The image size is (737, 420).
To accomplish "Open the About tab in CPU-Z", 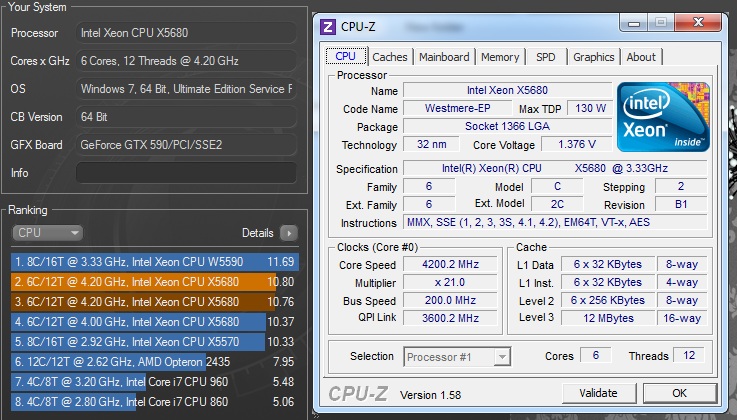I will coord(641,57).
